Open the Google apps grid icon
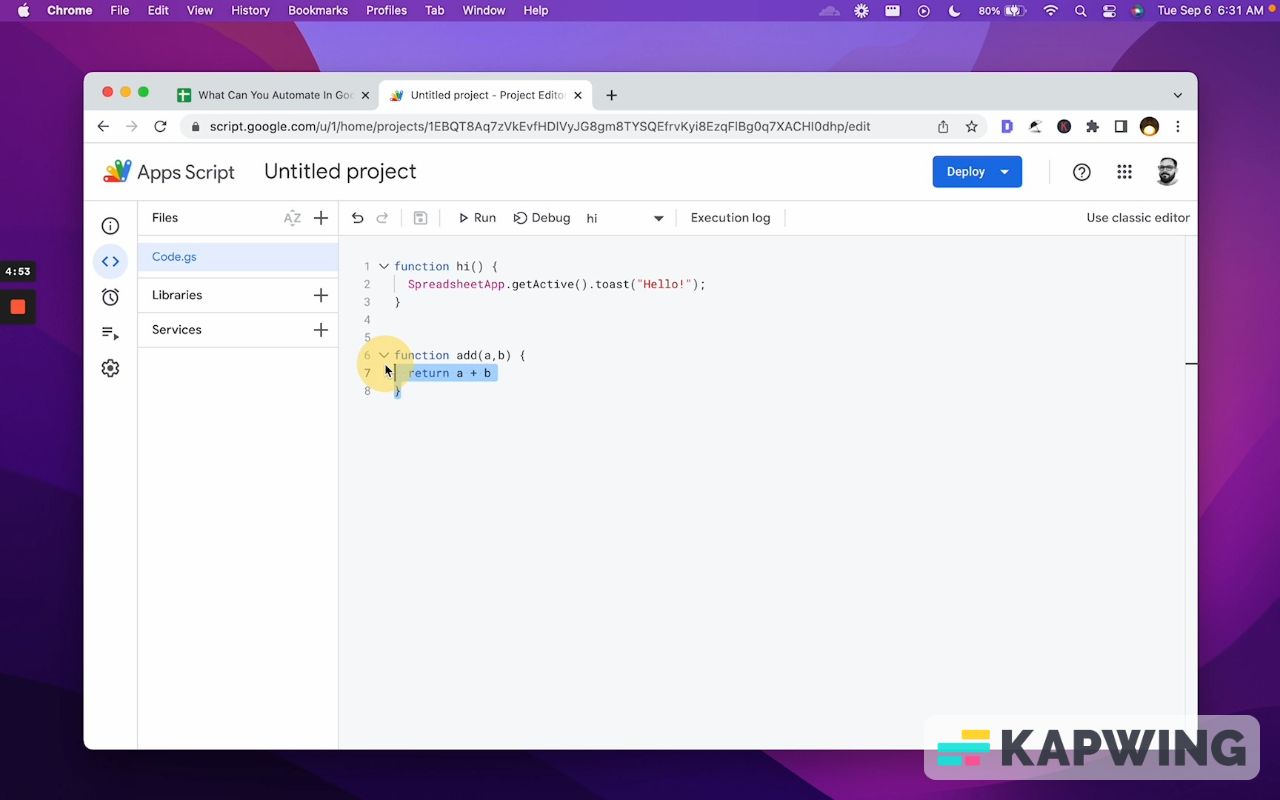1280x800 pixels. [x=1124, y=172]
